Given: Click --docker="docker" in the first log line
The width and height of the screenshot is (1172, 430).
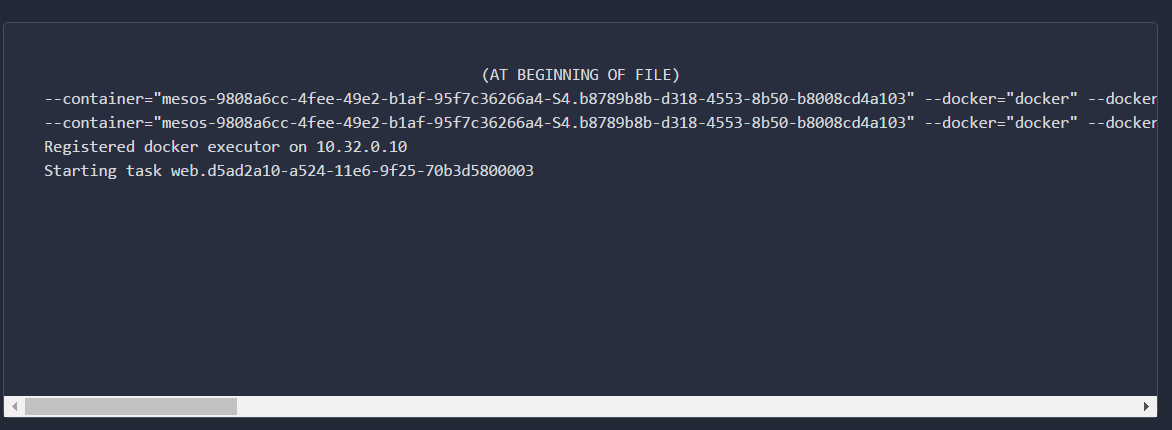Looking at the screenshot, I should 1001,99.
